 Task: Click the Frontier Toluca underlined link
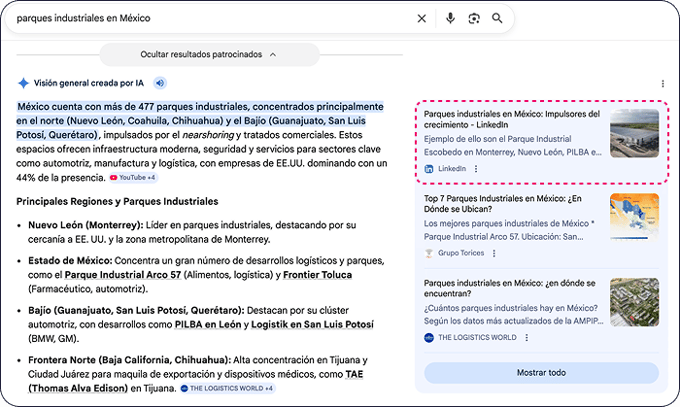pyautogui.click(x=317, y=275)
